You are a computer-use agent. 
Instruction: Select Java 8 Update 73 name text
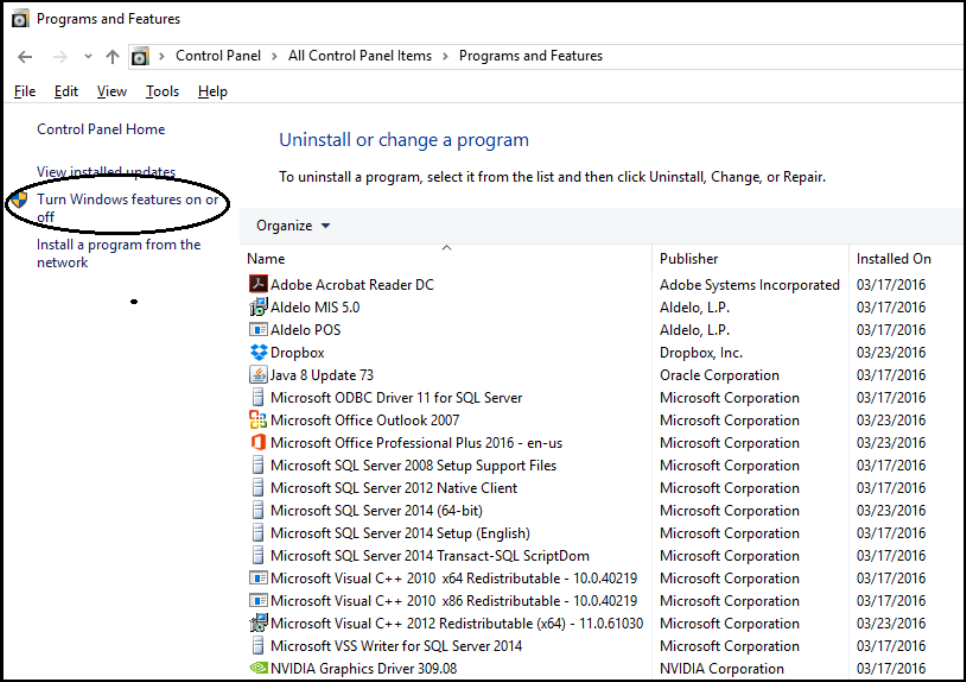tap(322, 375)
